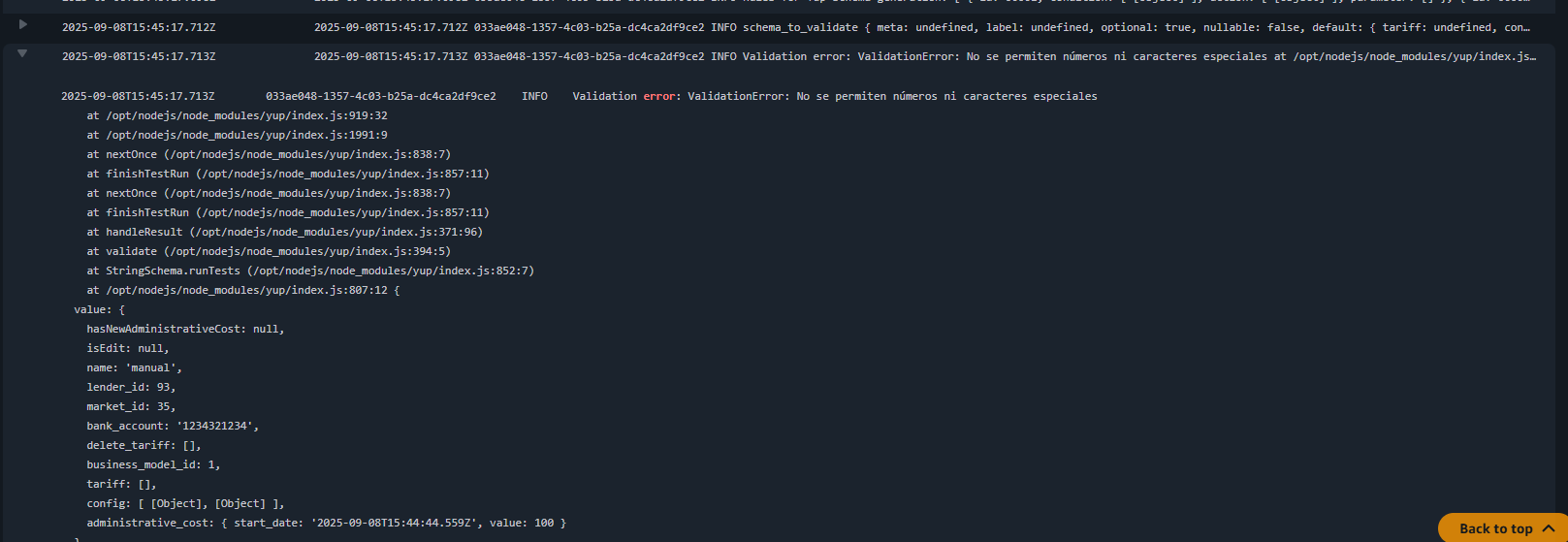Viewport: 1568px width, 542px height.
Task: Click the config: [Object] line
Action: (185, 503)
